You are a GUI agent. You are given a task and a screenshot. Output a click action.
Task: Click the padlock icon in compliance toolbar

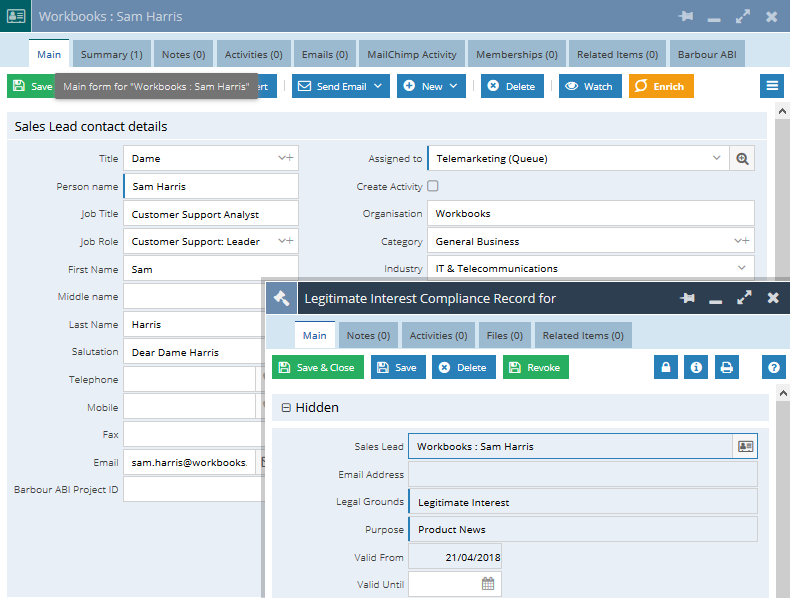(666, 367)
